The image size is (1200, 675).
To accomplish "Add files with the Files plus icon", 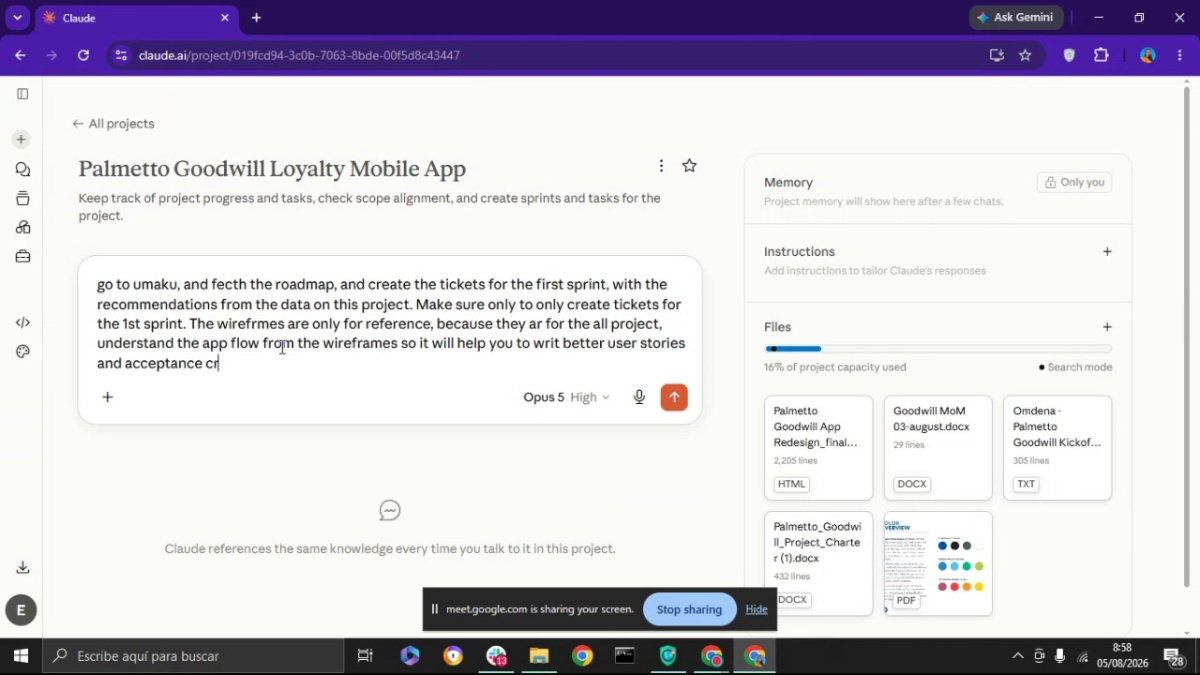I will pyautogui.click(x=1107, y=327).
